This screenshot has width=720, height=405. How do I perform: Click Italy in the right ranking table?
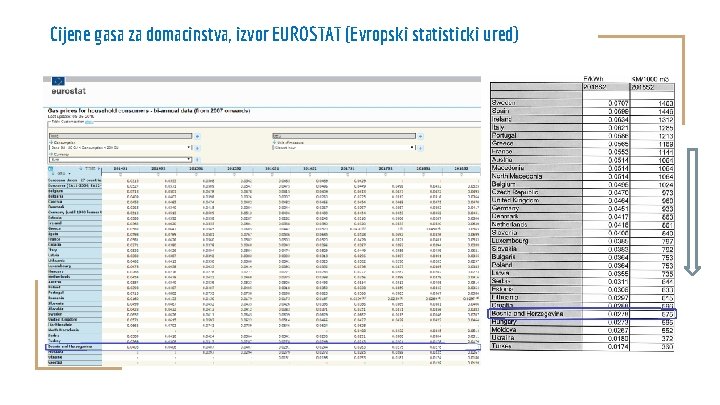click(x=498, y=127)
